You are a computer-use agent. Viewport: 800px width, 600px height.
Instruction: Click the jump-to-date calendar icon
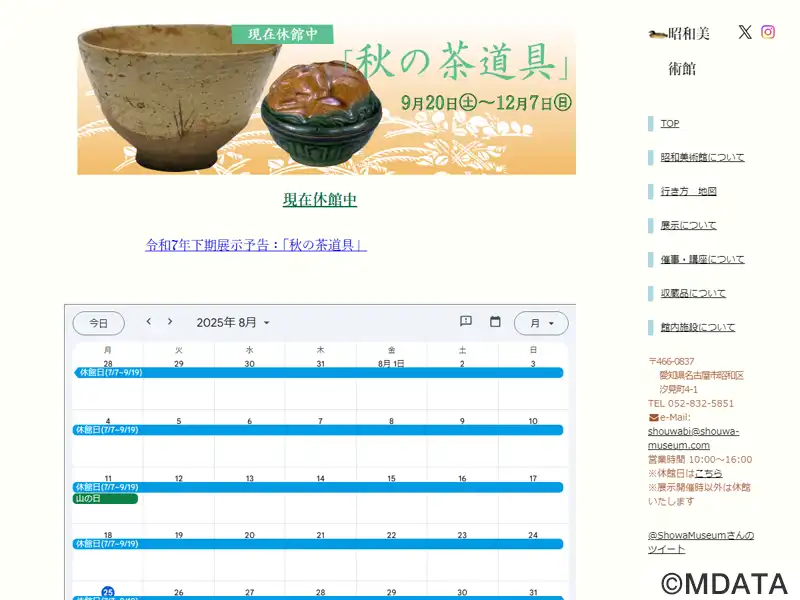pos(495,321)
